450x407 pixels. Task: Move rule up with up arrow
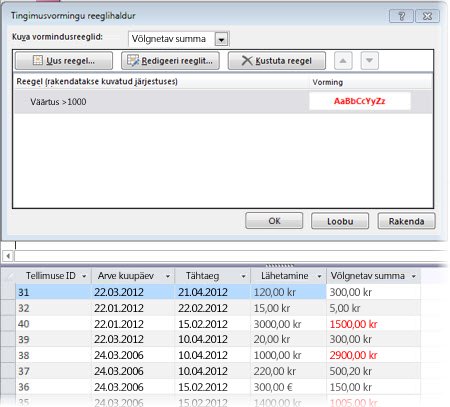click(343, 61)
